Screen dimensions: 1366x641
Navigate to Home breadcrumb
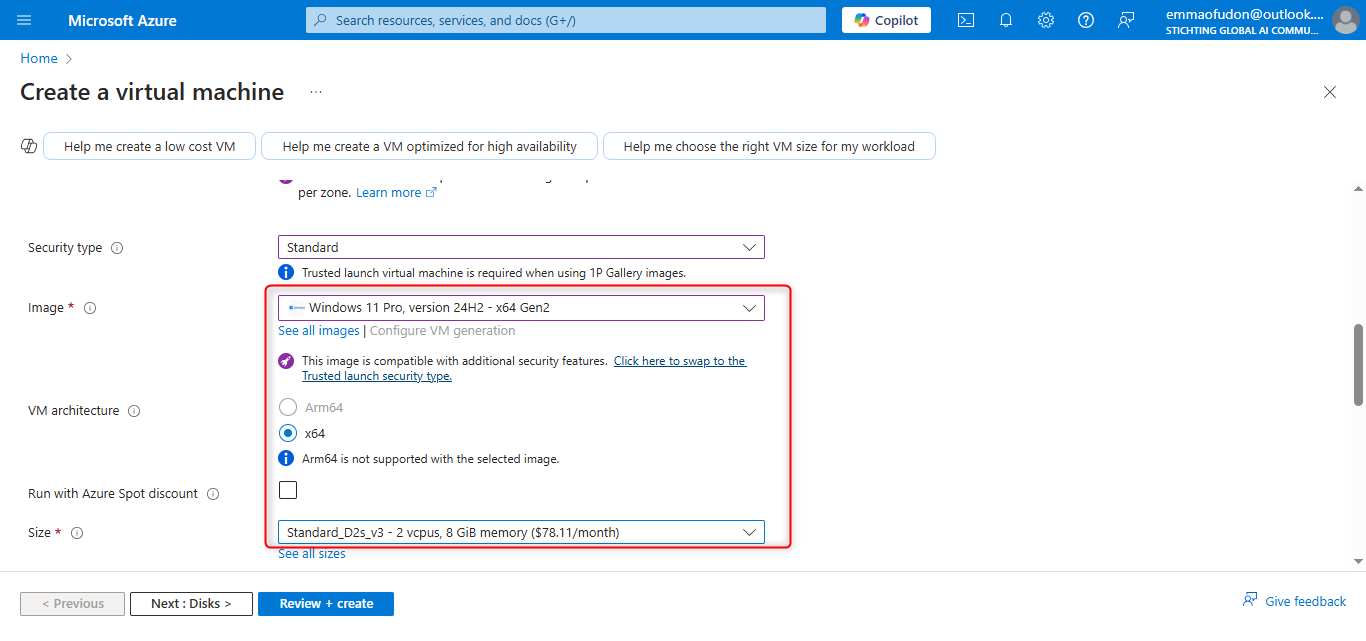(39, 59)
